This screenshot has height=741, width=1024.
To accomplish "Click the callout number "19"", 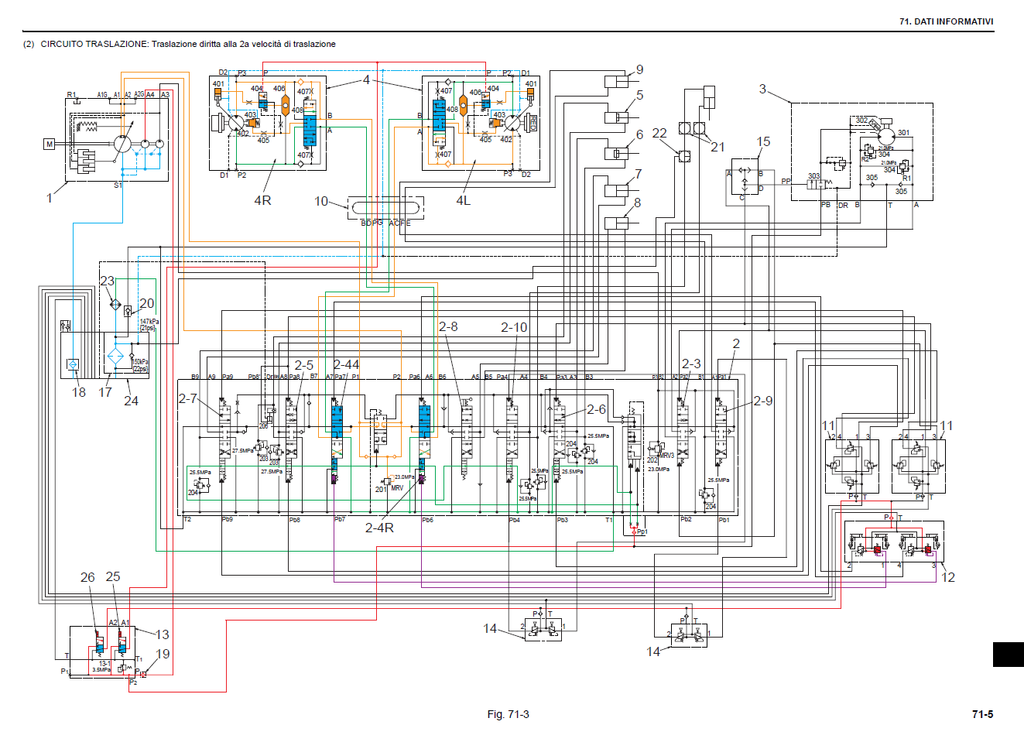I will click(x=163, y=654).
